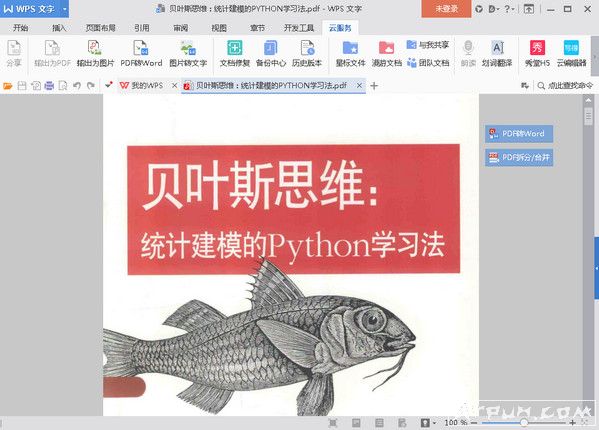Close the 我的WPS tab

pos(174,86)
